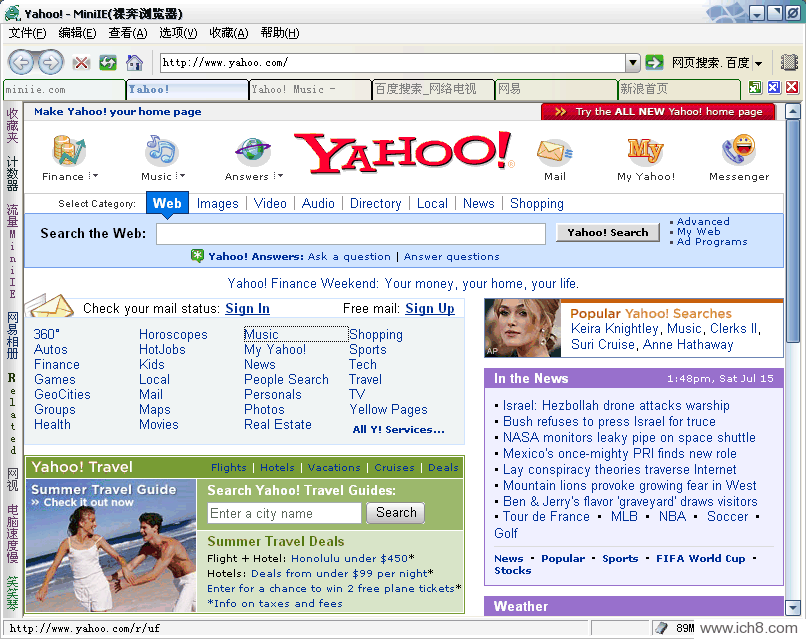Open Yahoo Answers globe icon
This screenshot has width=806, height=639.
tap(252, 151)
